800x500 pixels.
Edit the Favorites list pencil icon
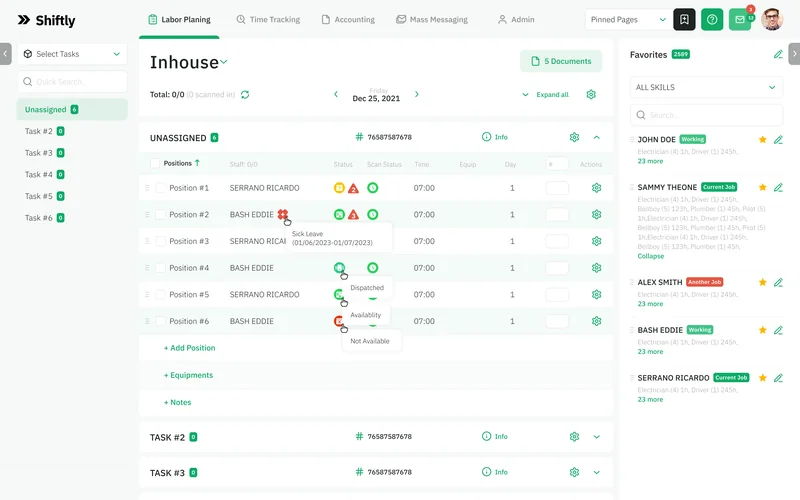click(778, 54)
